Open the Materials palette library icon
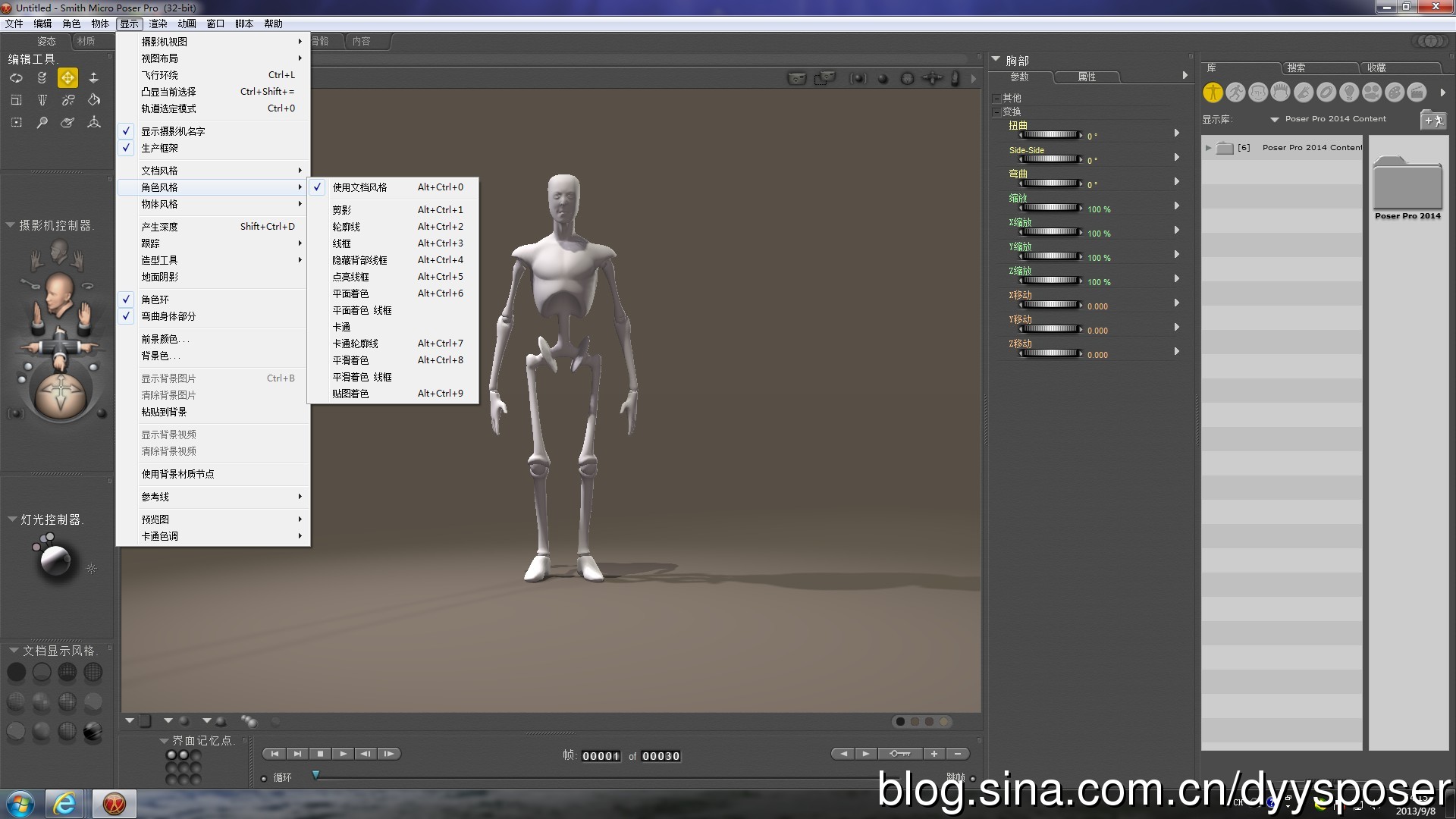 [1394, 92]
